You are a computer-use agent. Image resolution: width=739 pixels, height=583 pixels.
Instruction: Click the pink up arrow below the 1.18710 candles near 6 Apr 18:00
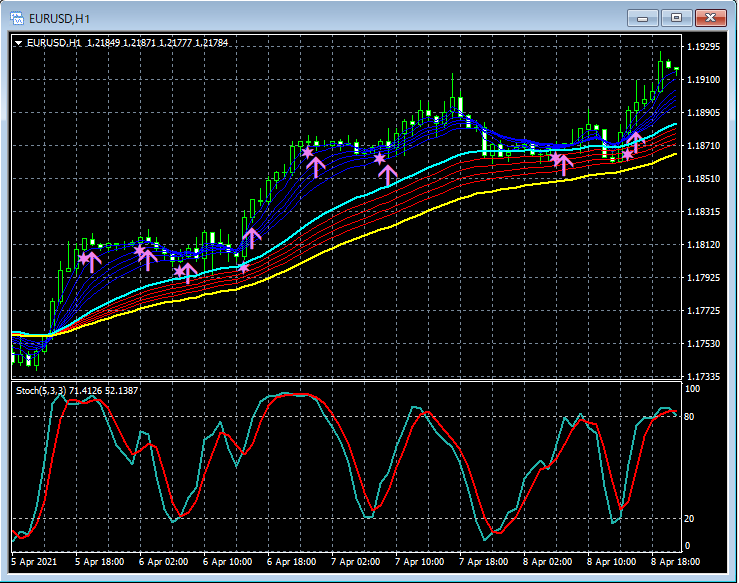coord(315,166)
